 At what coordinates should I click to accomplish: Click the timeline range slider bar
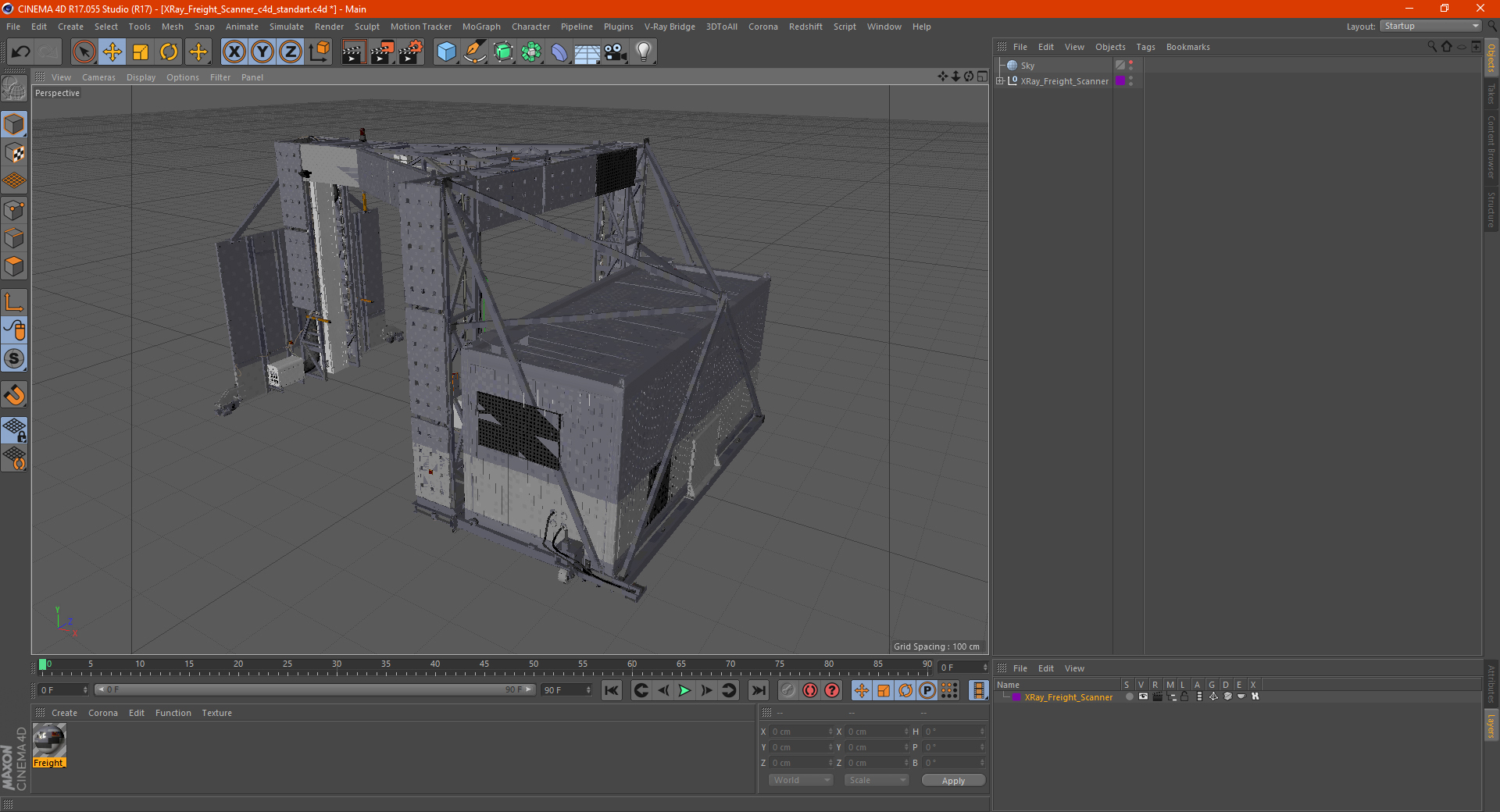(x=315, y=689)
